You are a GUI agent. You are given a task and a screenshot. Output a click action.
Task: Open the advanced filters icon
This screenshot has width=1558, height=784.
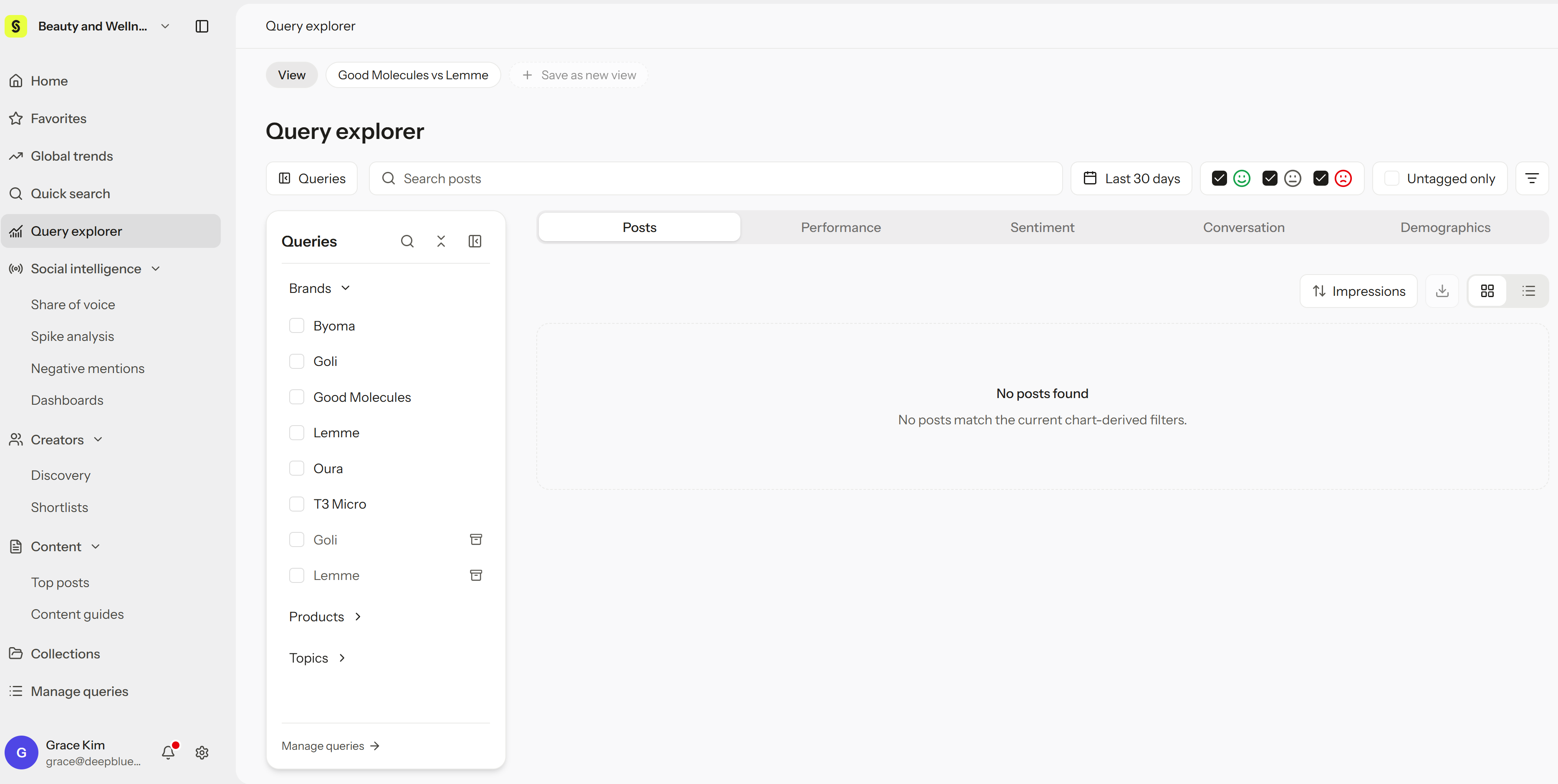tap(1532, 178)
